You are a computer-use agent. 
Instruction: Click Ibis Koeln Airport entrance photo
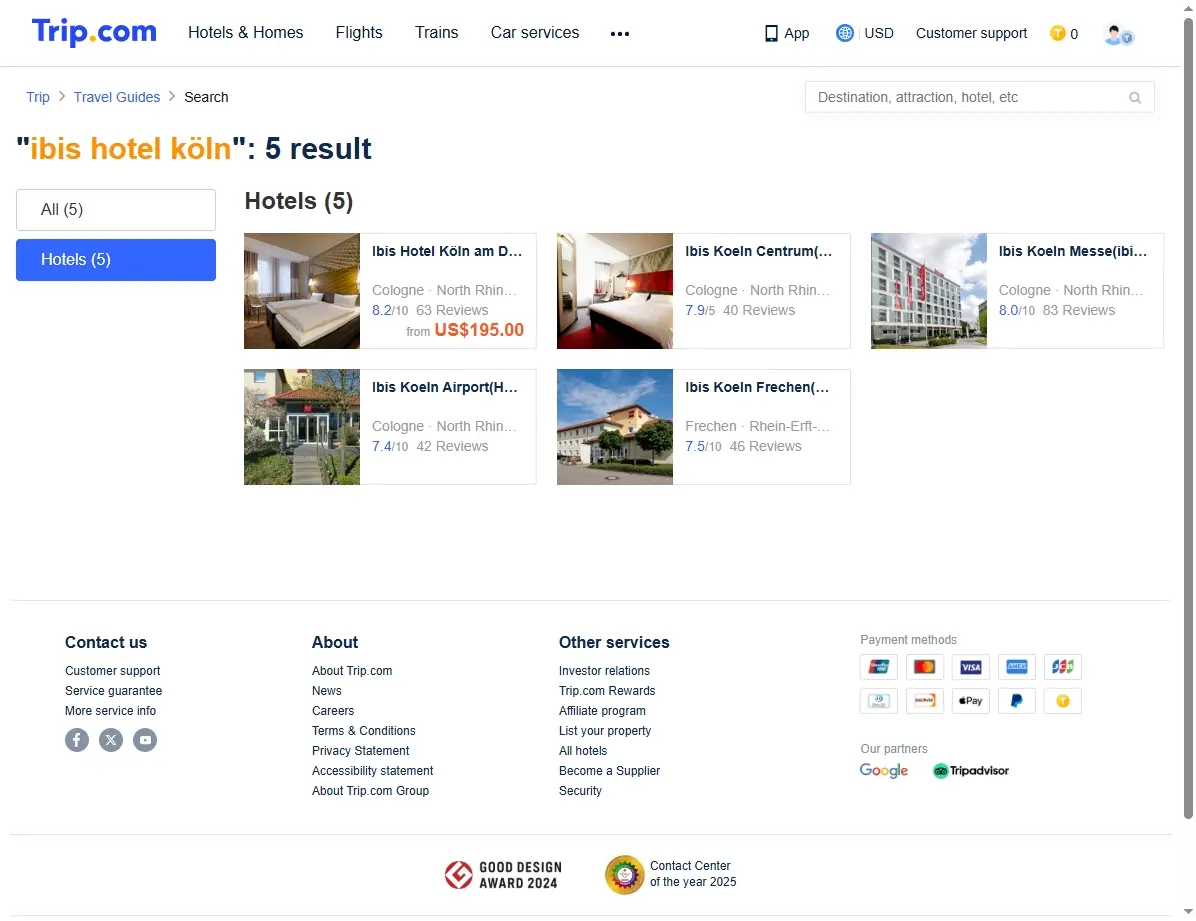(302, 427)
